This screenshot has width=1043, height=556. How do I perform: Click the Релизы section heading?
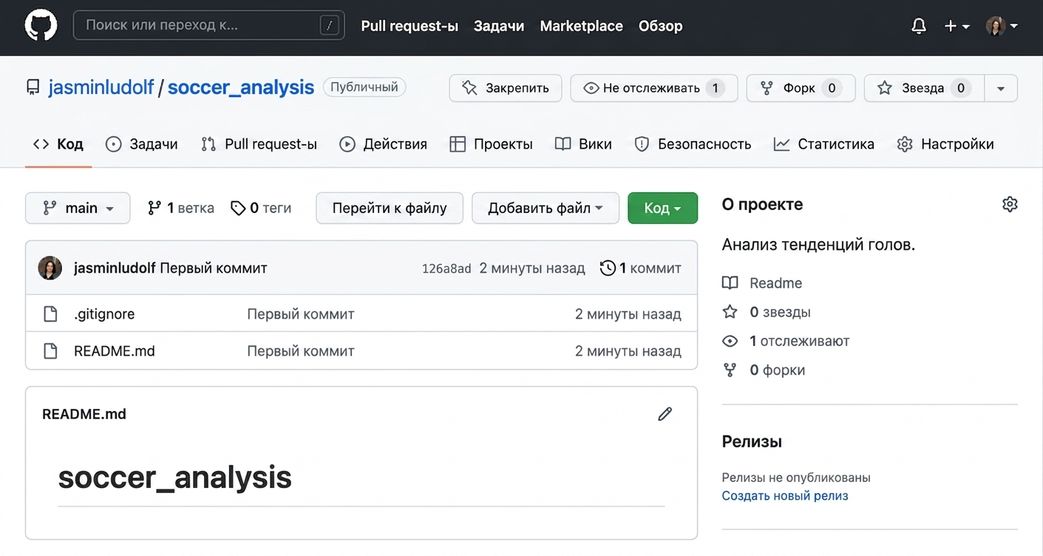(x=752, y=442)
